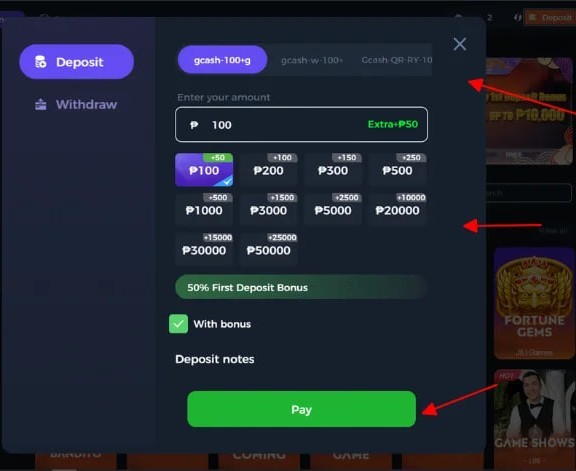This screenshot has height=471, width=576.
Task: Switch to Gcash-QR-RY payment tab
Action: pos(397,60)
